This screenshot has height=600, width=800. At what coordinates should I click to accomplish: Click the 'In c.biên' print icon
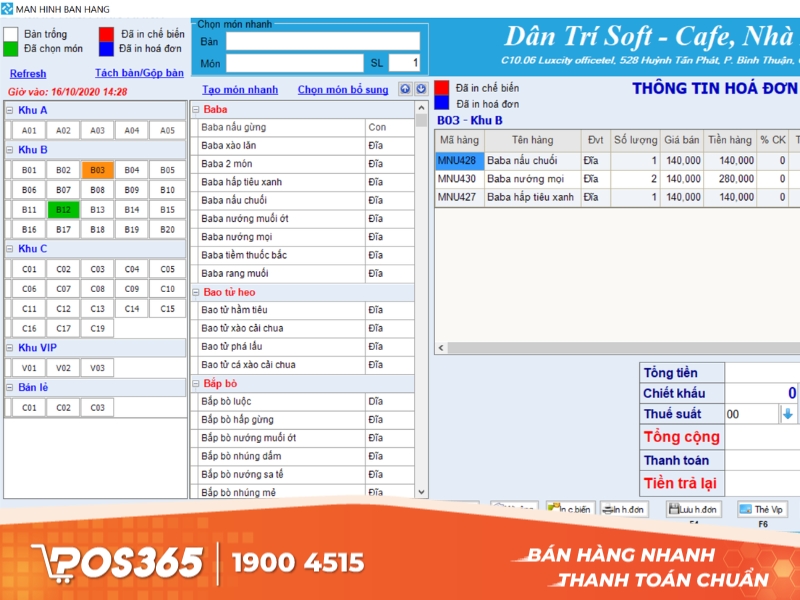pyautogui.click(x=570, y=508)
